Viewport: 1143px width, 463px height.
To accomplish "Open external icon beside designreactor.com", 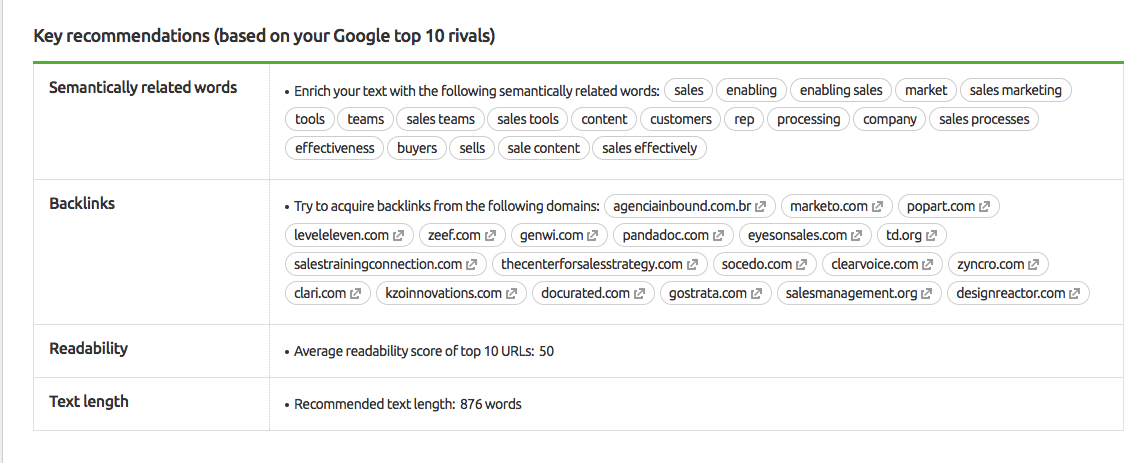I will [x=1075, y=294].
